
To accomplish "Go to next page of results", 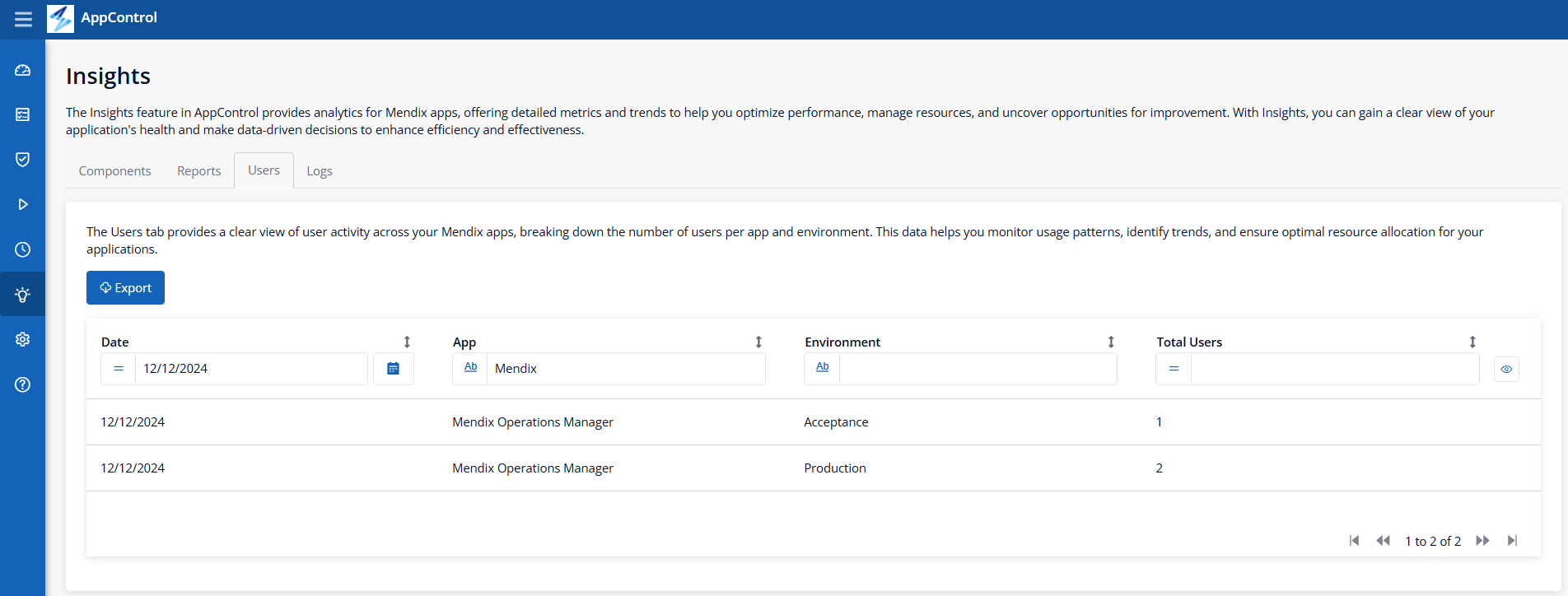I will tap(1482, 541).
